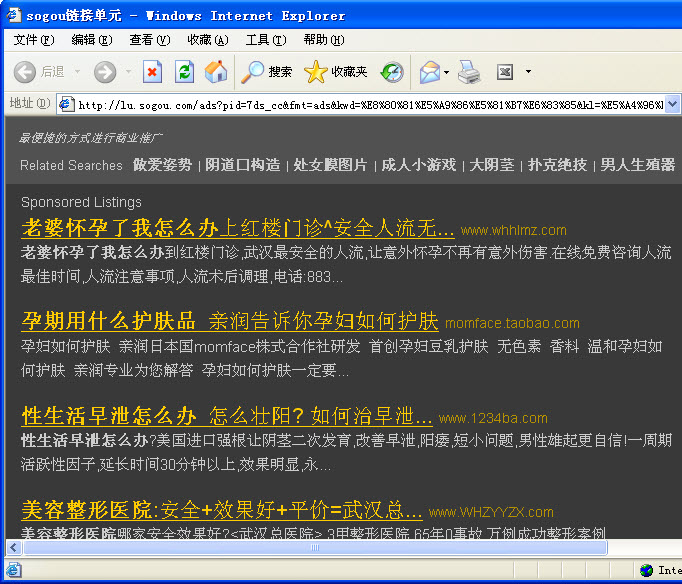Open the 文件(F) menu
The height and width of the screenshot is (584, 682).
33,40
